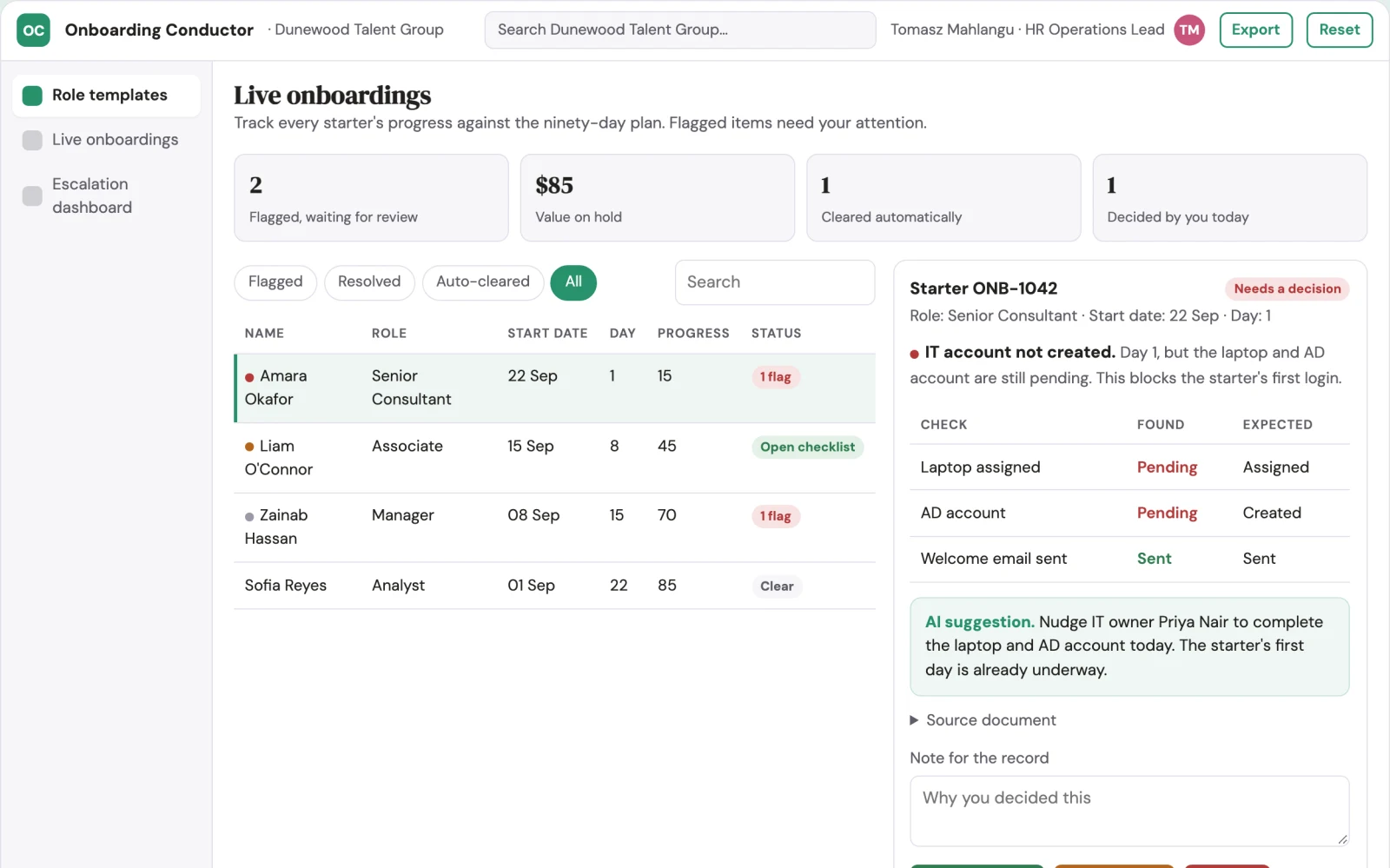
Task: Open the Amara Okafor row
Action: pyautogui.click(x=554, y=388)
